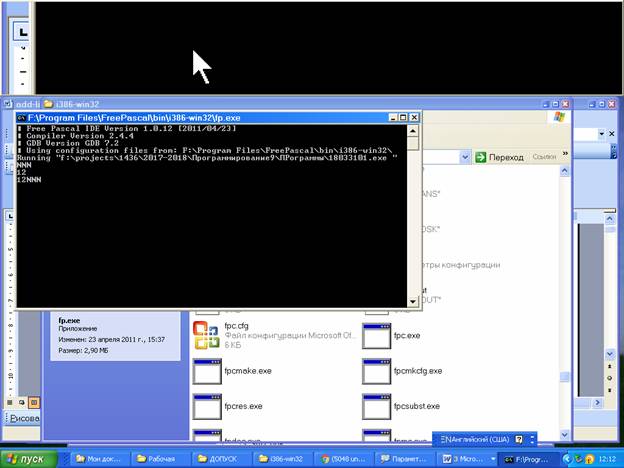The height and width of the screenshot is (468, 624).
Task: Click the fpcres.exe file name
Action: pyautogui.click(x=243, y=406)
